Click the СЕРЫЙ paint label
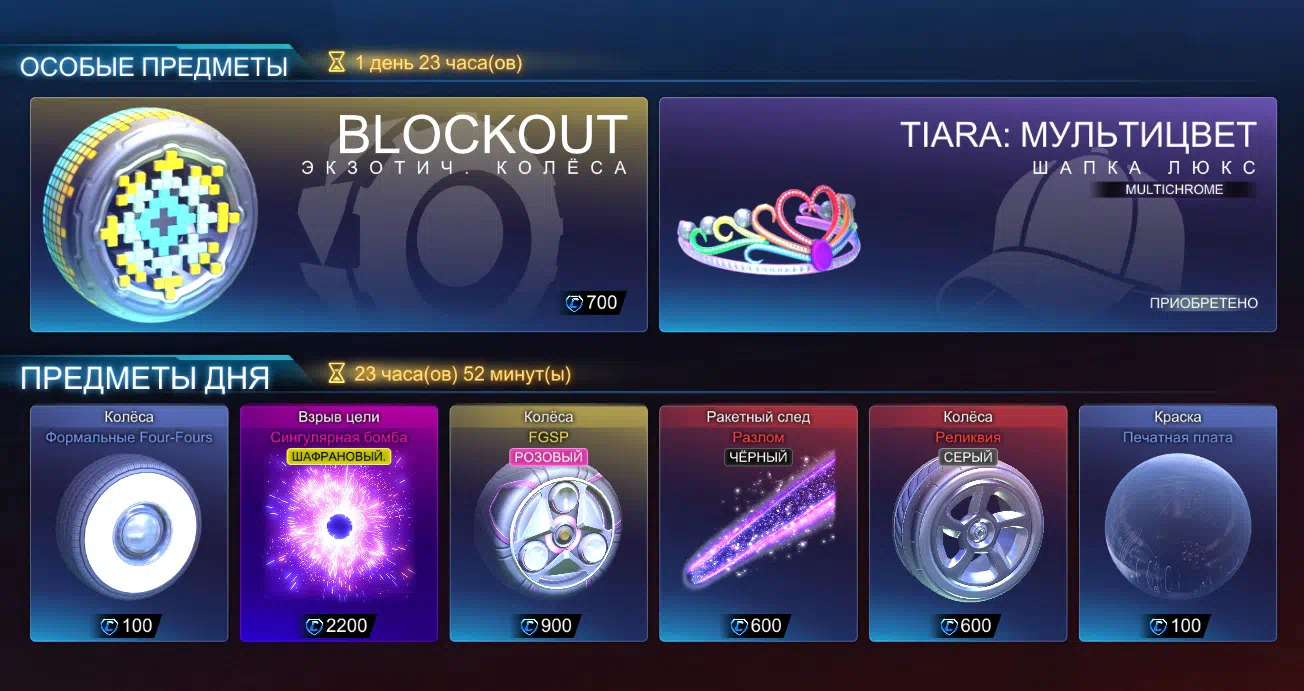The width and height of the screenshot is (1304, 691). pyautogui.click(x=968, y=457)
